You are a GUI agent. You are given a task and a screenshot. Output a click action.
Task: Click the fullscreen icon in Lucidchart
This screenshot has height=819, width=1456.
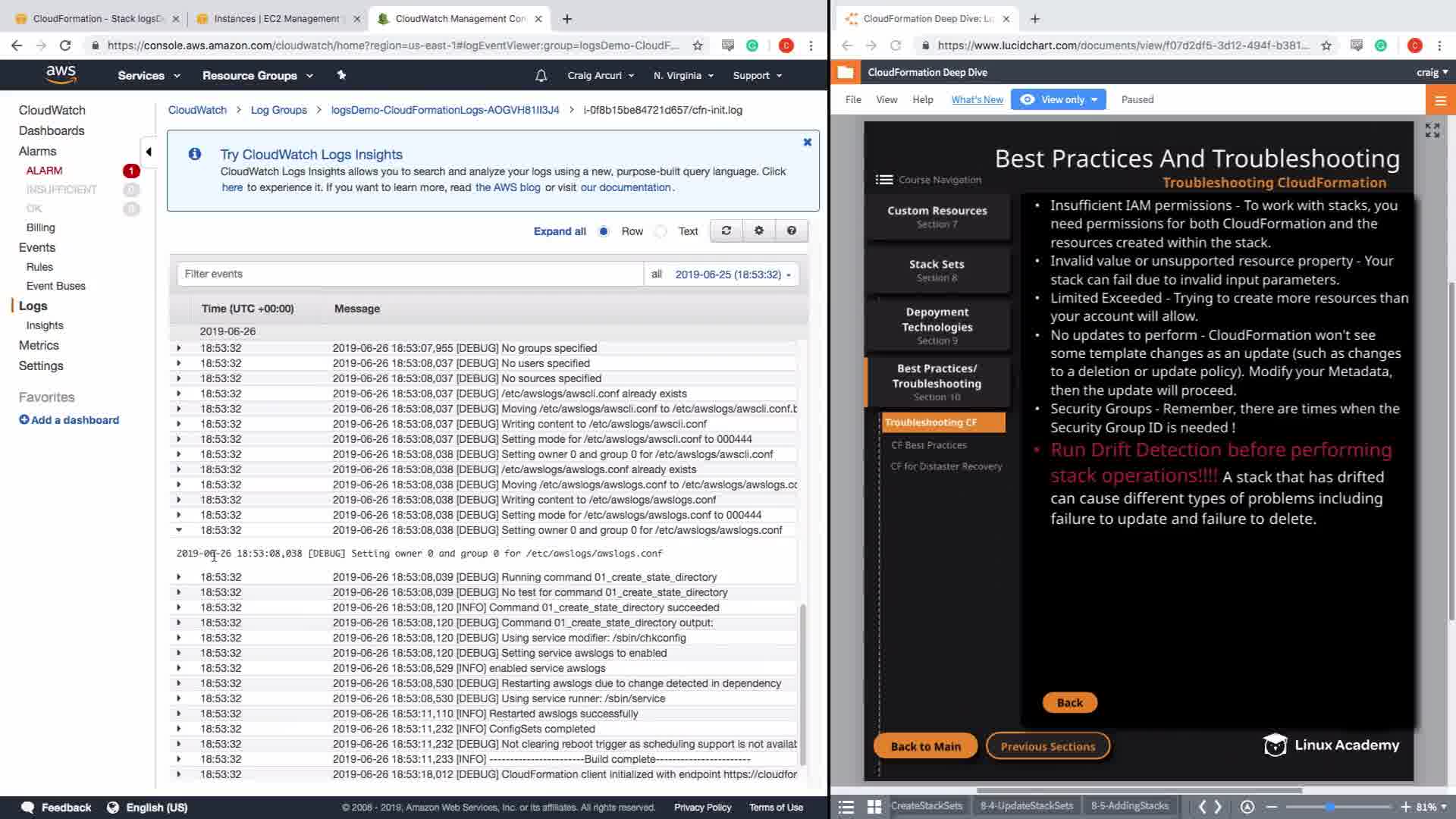click(x=1432, y=130)
